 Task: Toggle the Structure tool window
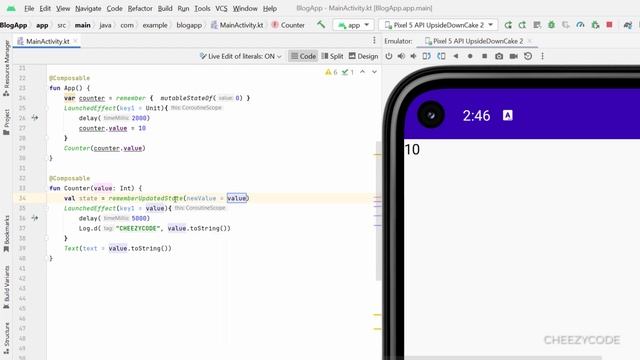(x=6, y=338)
